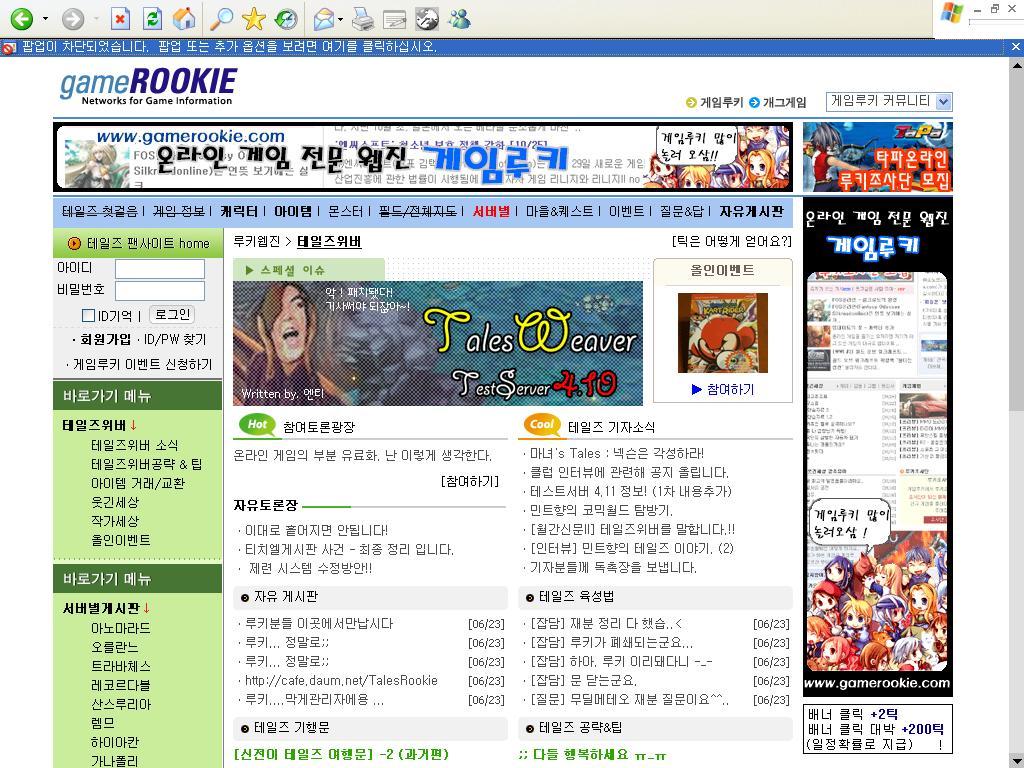Click the popup blocked information bar

click(x=502, y=47)
